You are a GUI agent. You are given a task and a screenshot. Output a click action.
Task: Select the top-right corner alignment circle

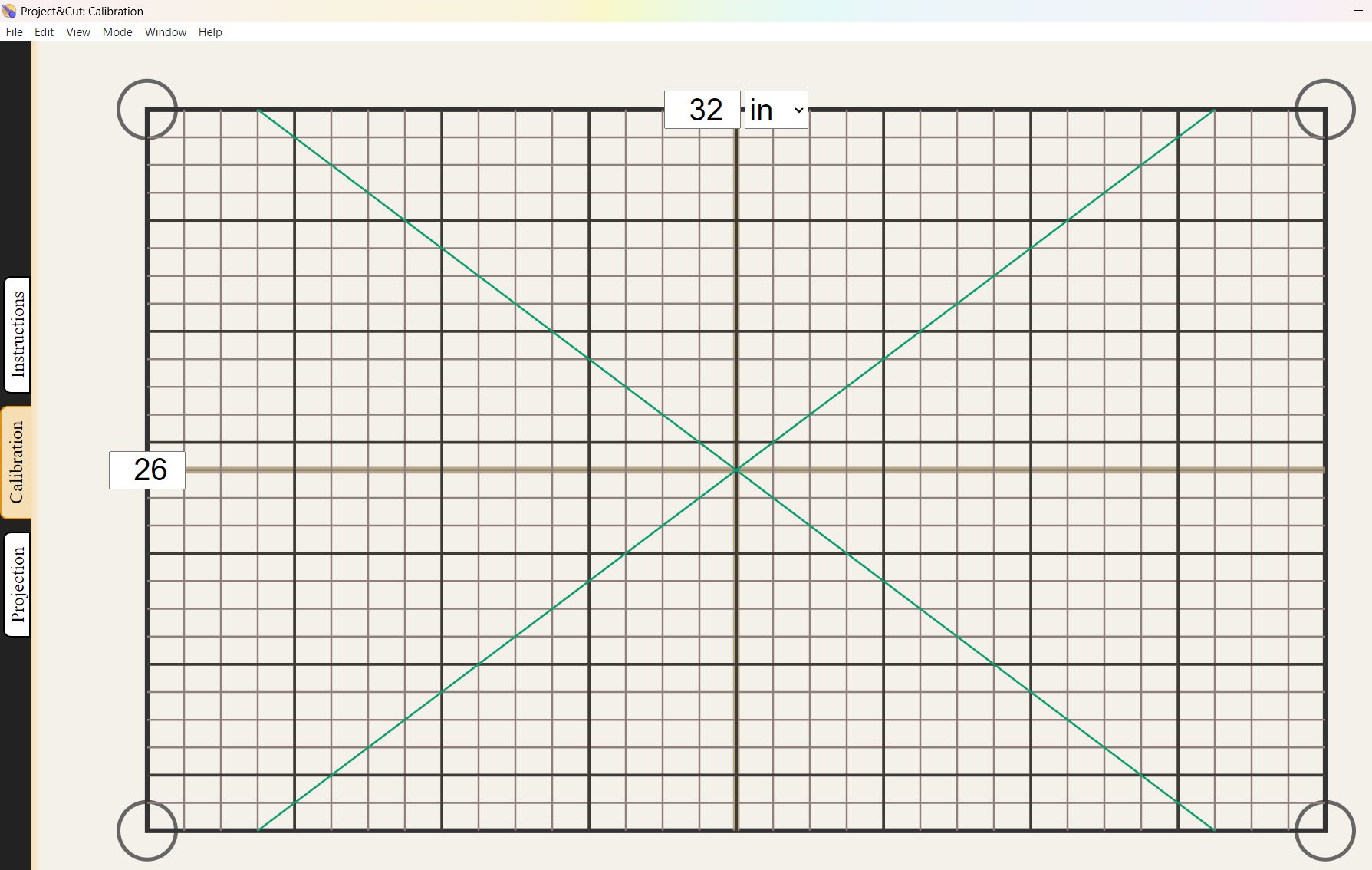1324,109
